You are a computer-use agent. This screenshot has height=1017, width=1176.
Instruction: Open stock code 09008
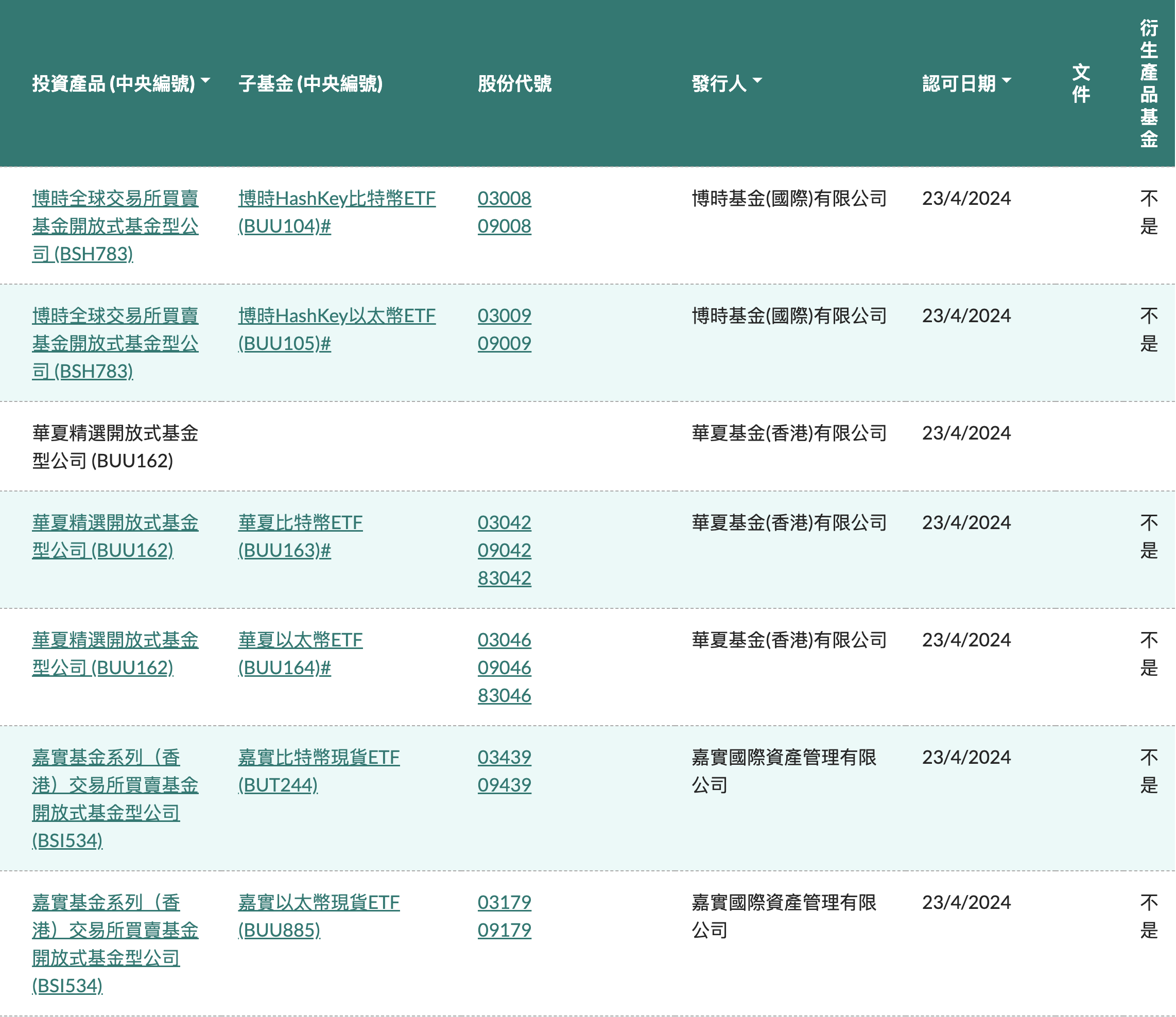504,226
